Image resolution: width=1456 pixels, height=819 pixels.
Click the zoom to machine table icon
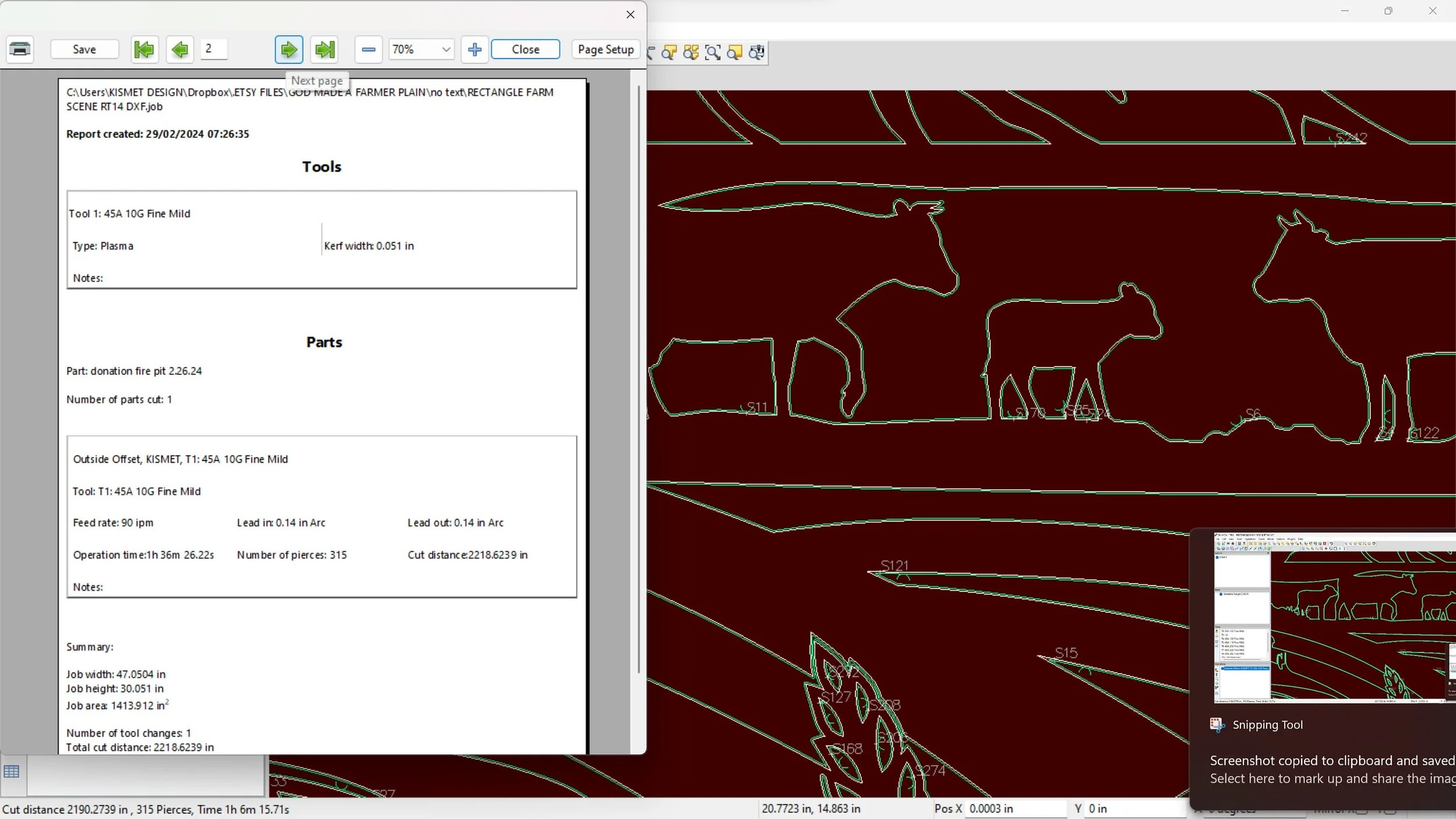coord(756,53)
